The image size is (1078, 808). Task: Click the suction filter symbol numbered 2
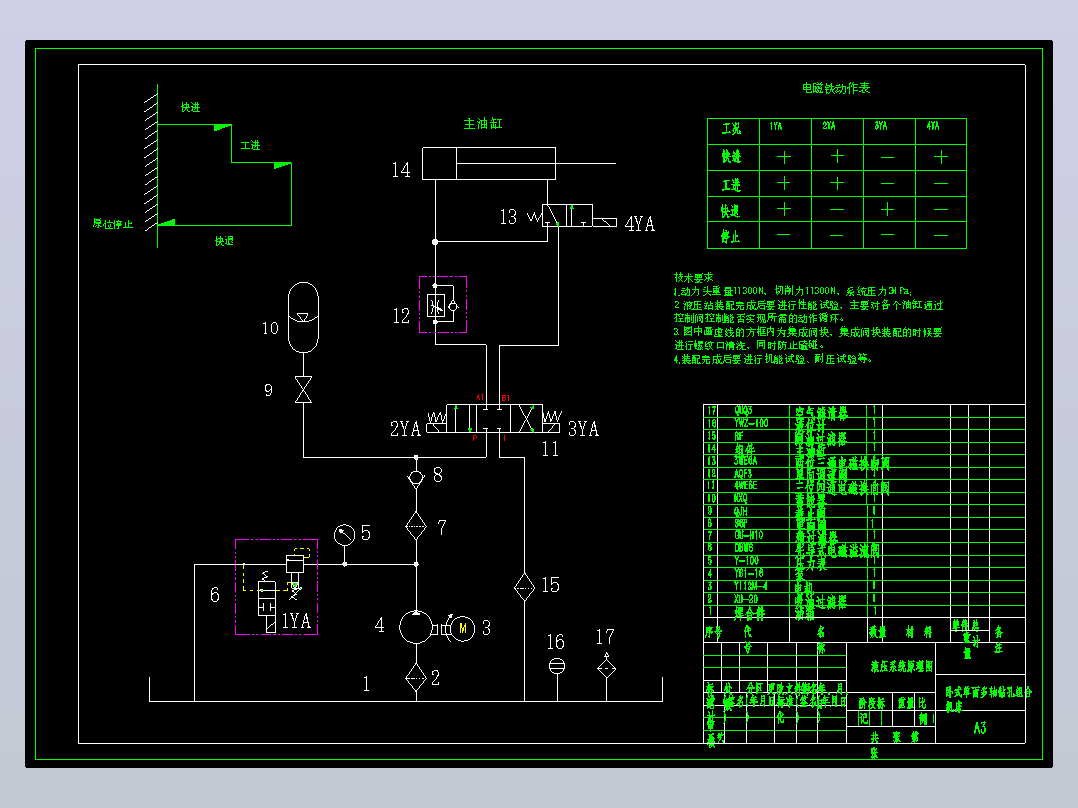[x=416, y=677]
